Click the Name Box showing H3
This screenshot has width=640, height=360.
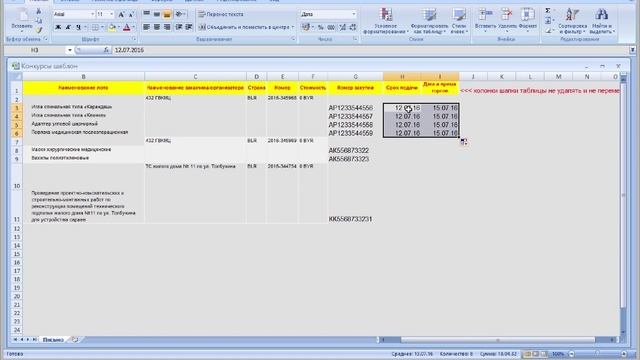click(36, 50)
